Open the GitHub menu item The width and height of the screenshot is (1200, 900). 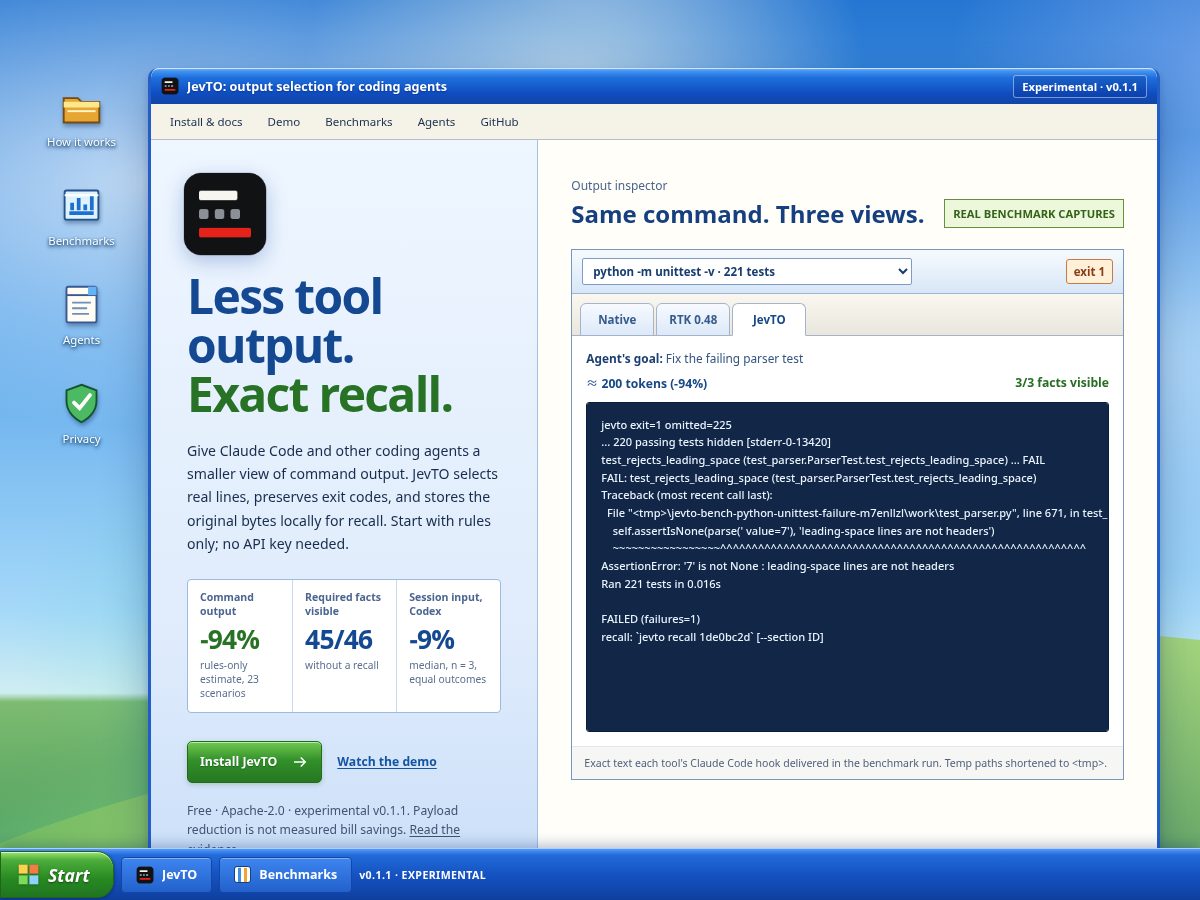point(499,122)
